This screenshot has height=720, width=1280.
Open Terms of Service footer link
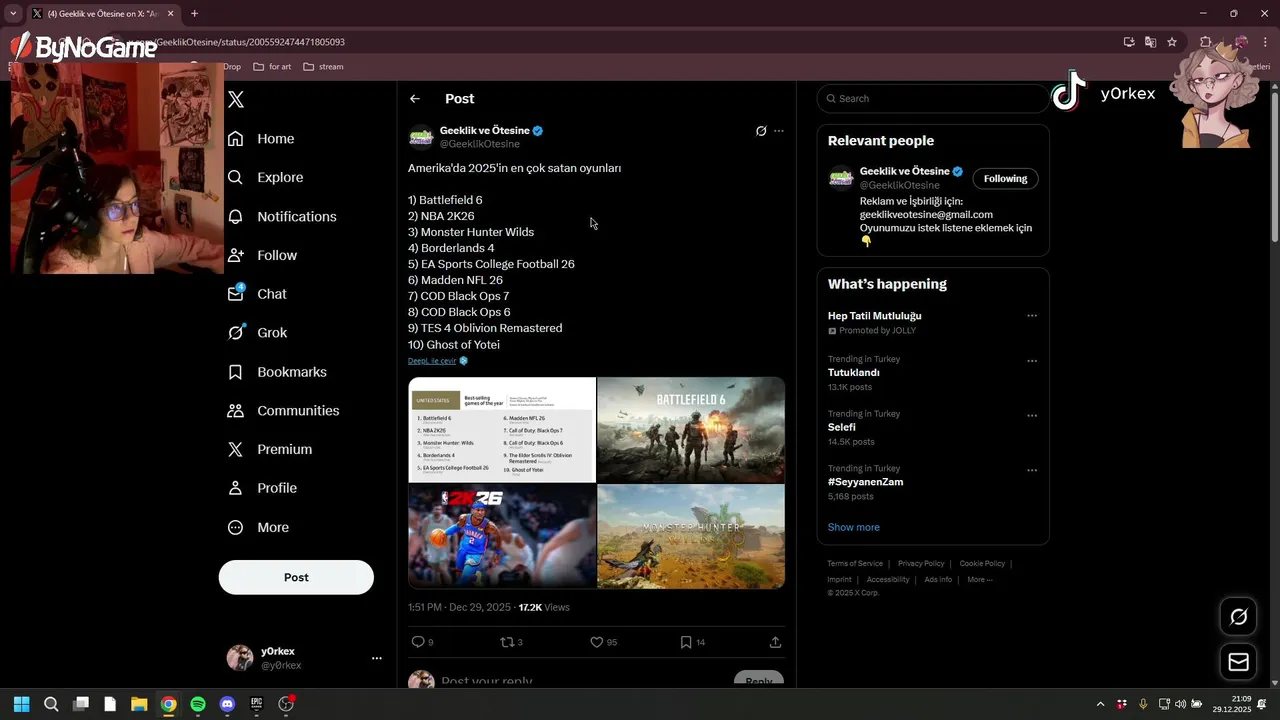(x=855, y=564)
